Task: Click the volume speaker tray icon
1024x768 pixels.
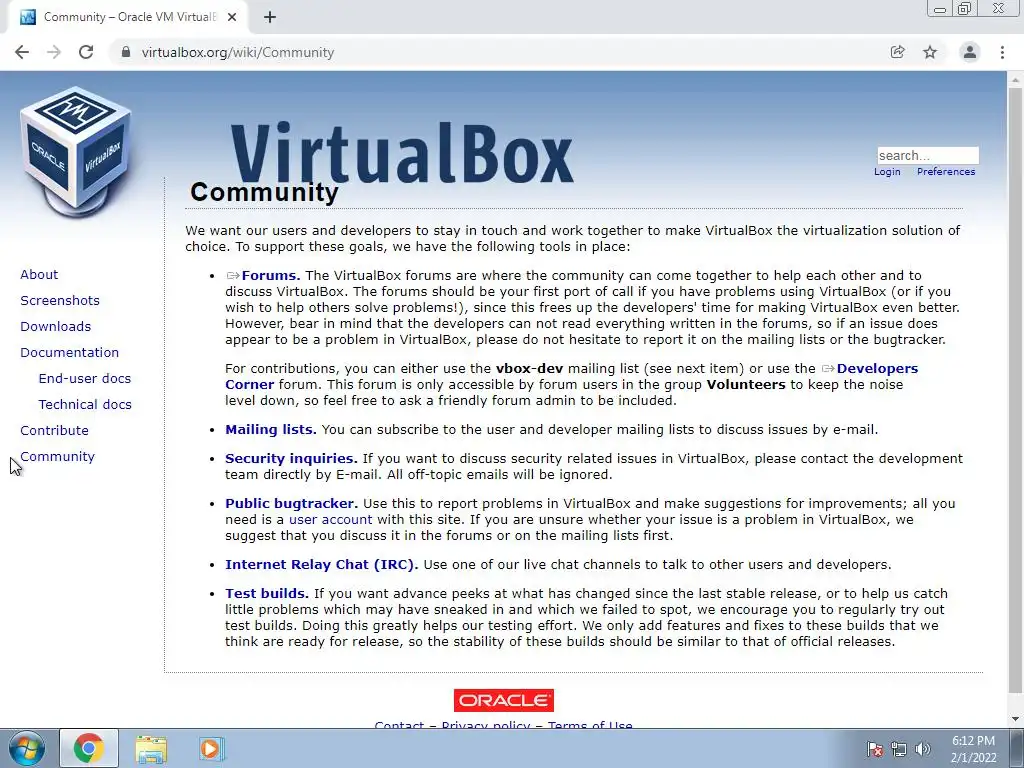Action: click(923, 749)
